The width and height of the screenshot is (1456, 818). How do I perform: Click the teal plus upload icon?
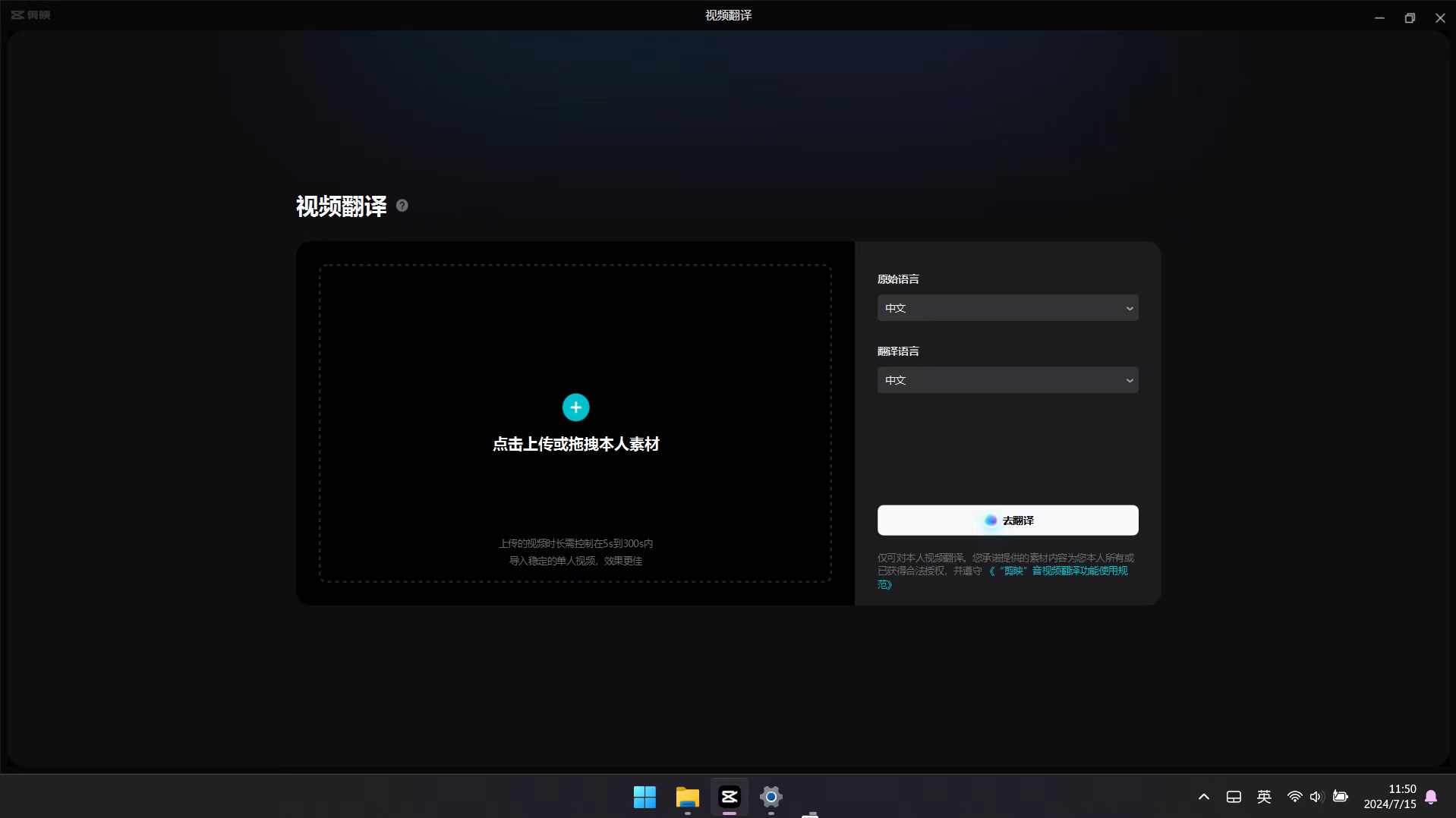click(x=575, y=407)
